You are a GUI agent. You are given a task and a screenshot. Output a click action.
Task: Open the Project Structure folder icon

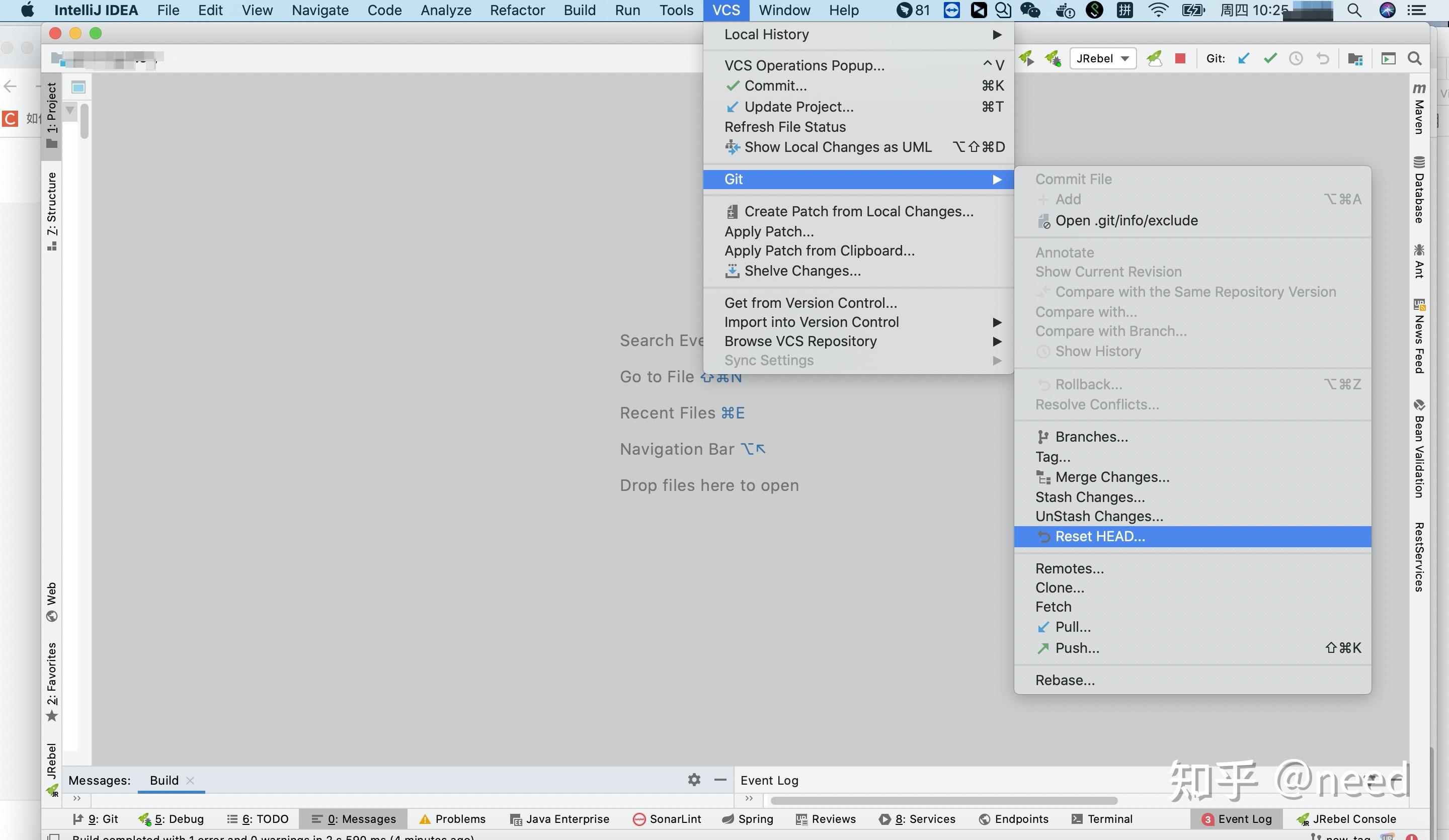tap(1355, 59)
